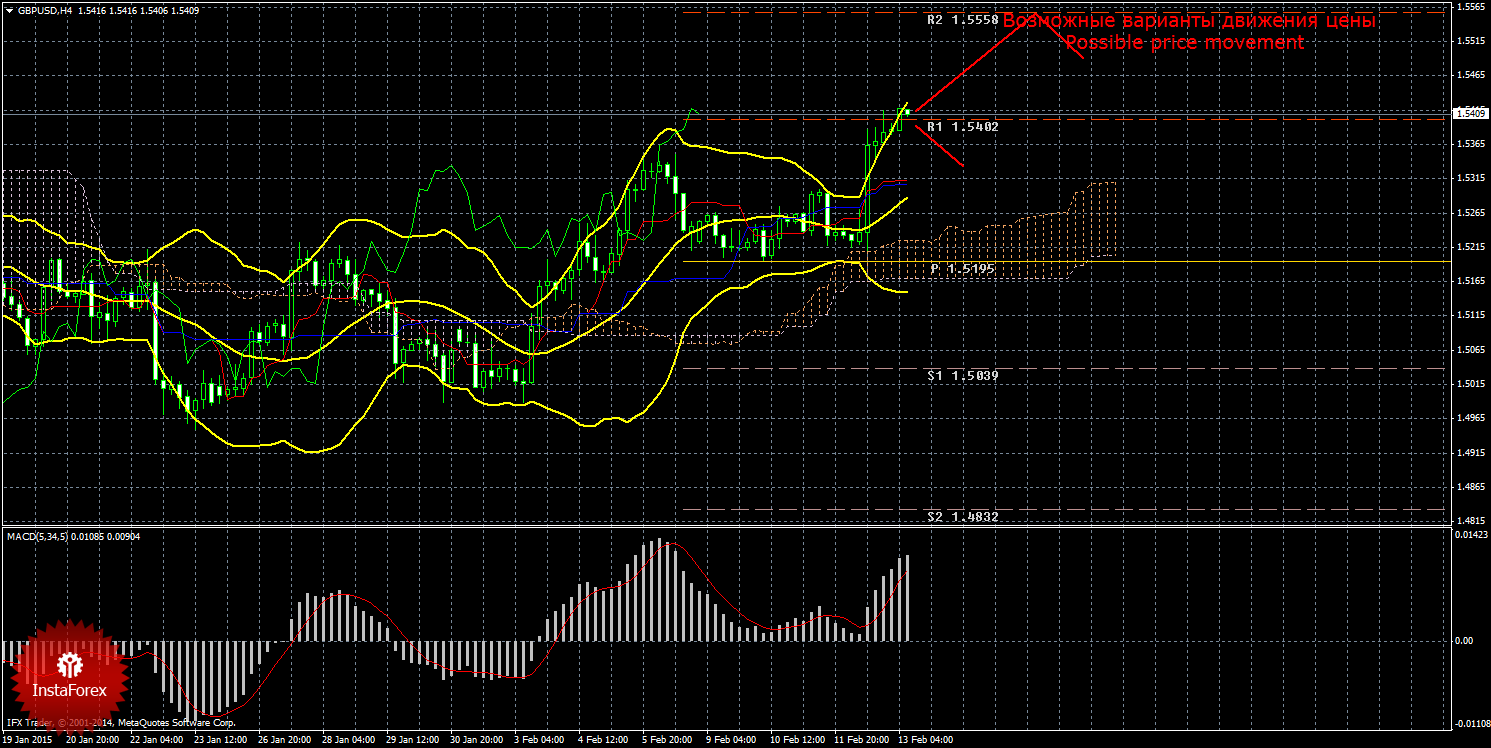1491x748 pixels.
Task: Click the IFX Trader copyright text
Action: pos(120,722)
